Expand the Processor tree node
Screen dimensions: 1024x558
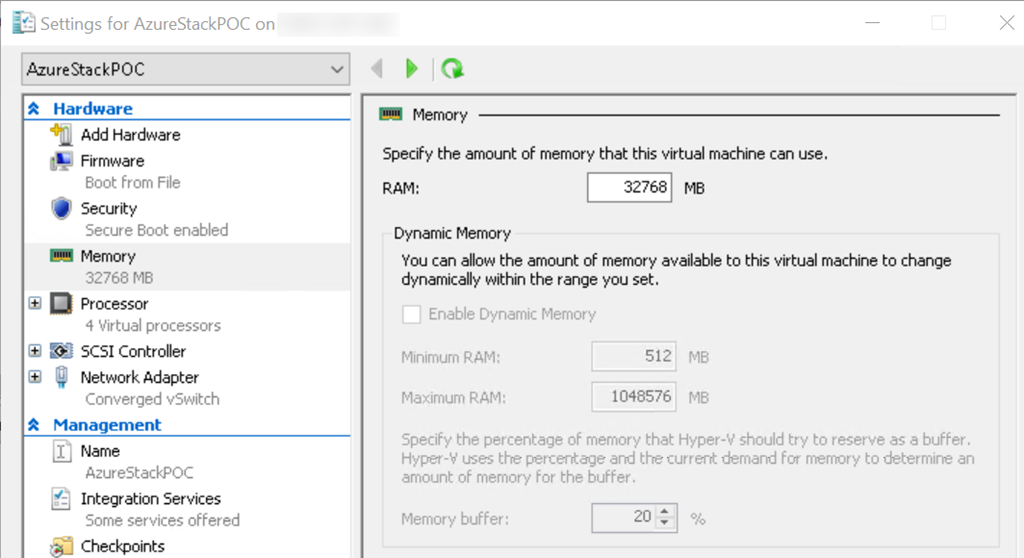pos(35,303)
